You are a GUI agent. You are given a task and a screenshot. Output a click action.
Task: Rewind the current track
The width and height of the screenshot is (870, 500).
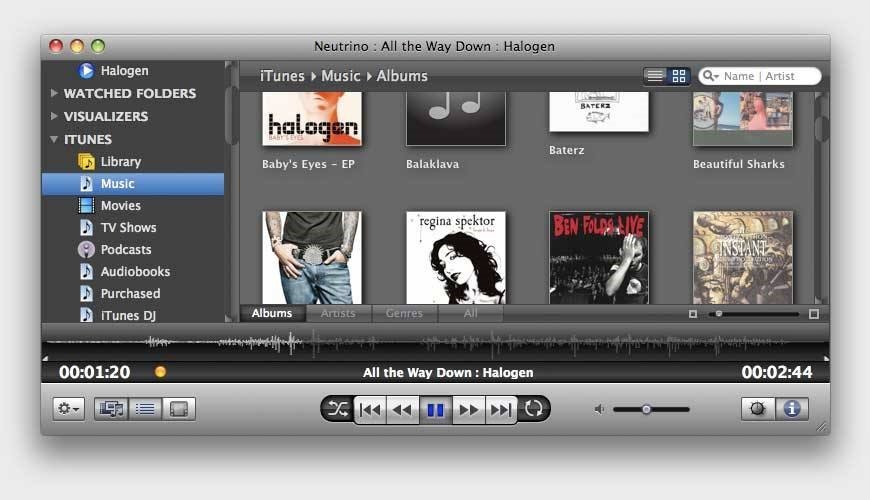pyautogui.click(x=402, y=410)
